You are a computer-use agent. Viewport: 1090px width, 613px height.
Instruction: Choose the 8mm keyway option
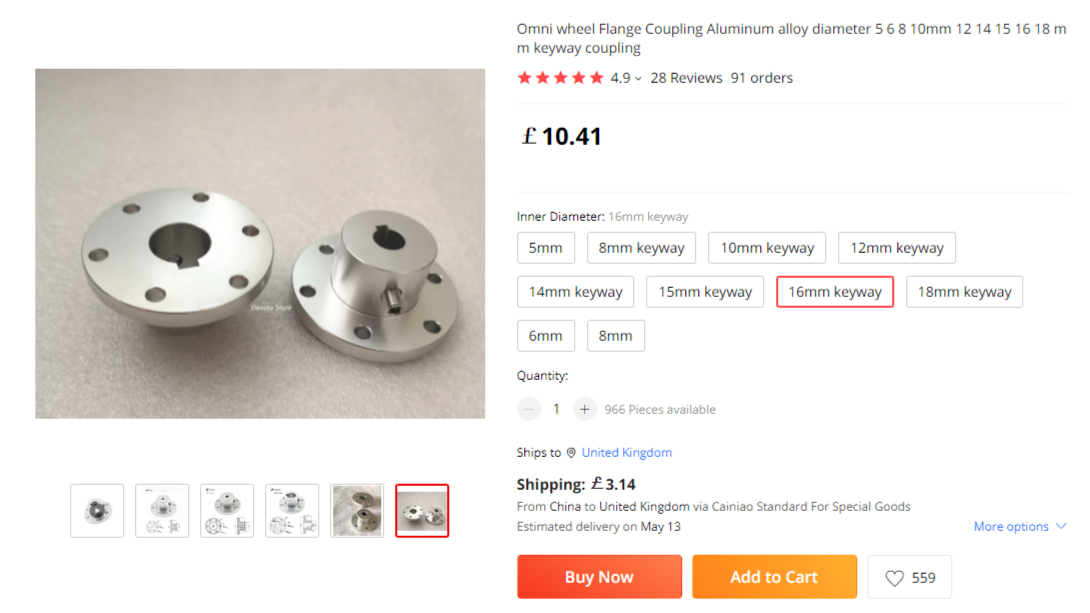641,248
